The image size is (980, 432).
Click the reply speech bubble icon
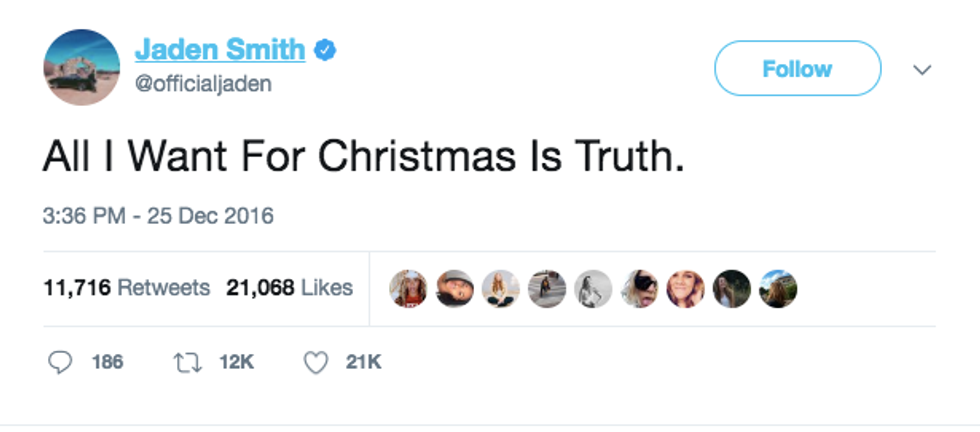(x=60, y=363)
